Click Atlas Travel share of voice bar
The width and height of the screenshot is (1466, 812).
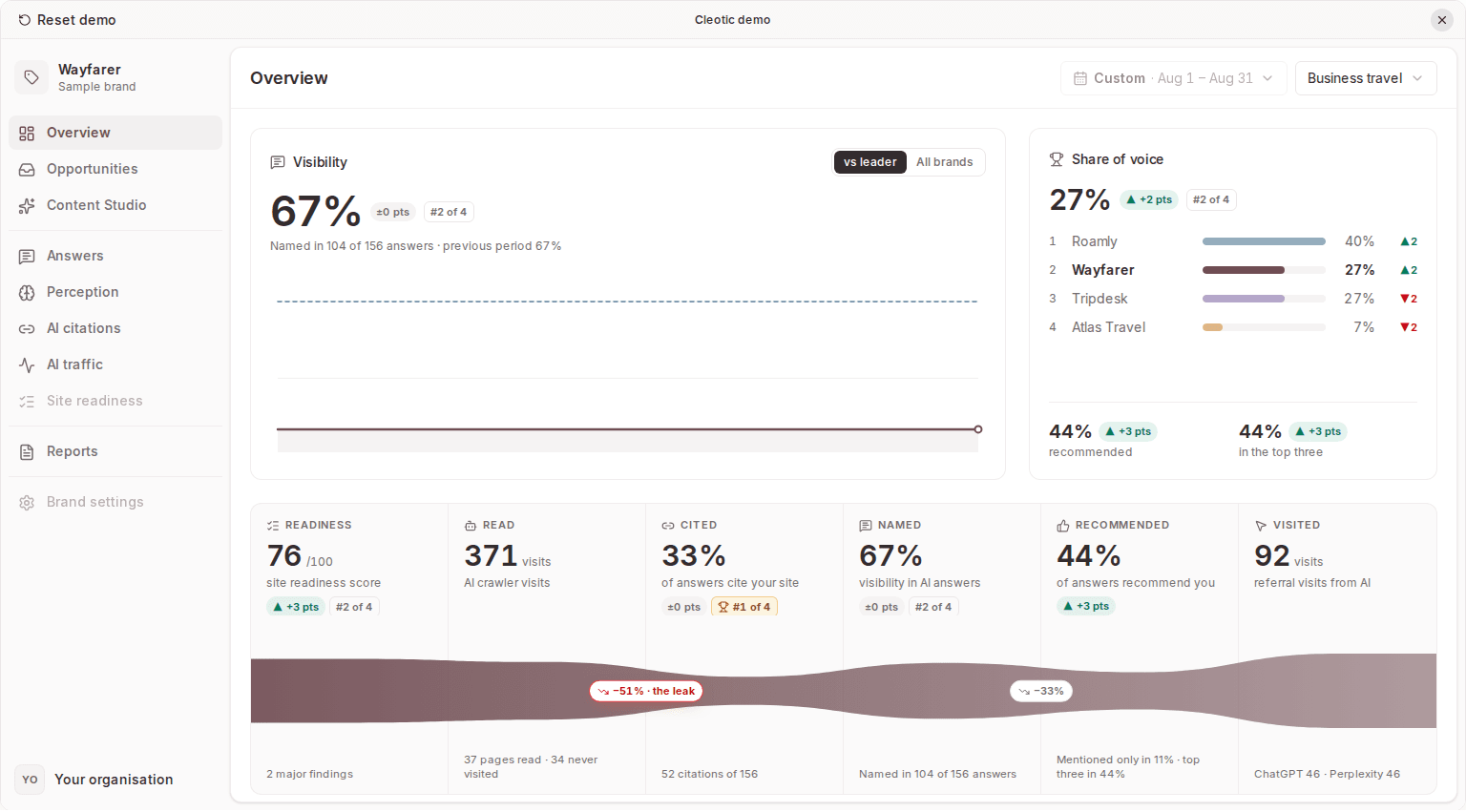(1264, 327)
